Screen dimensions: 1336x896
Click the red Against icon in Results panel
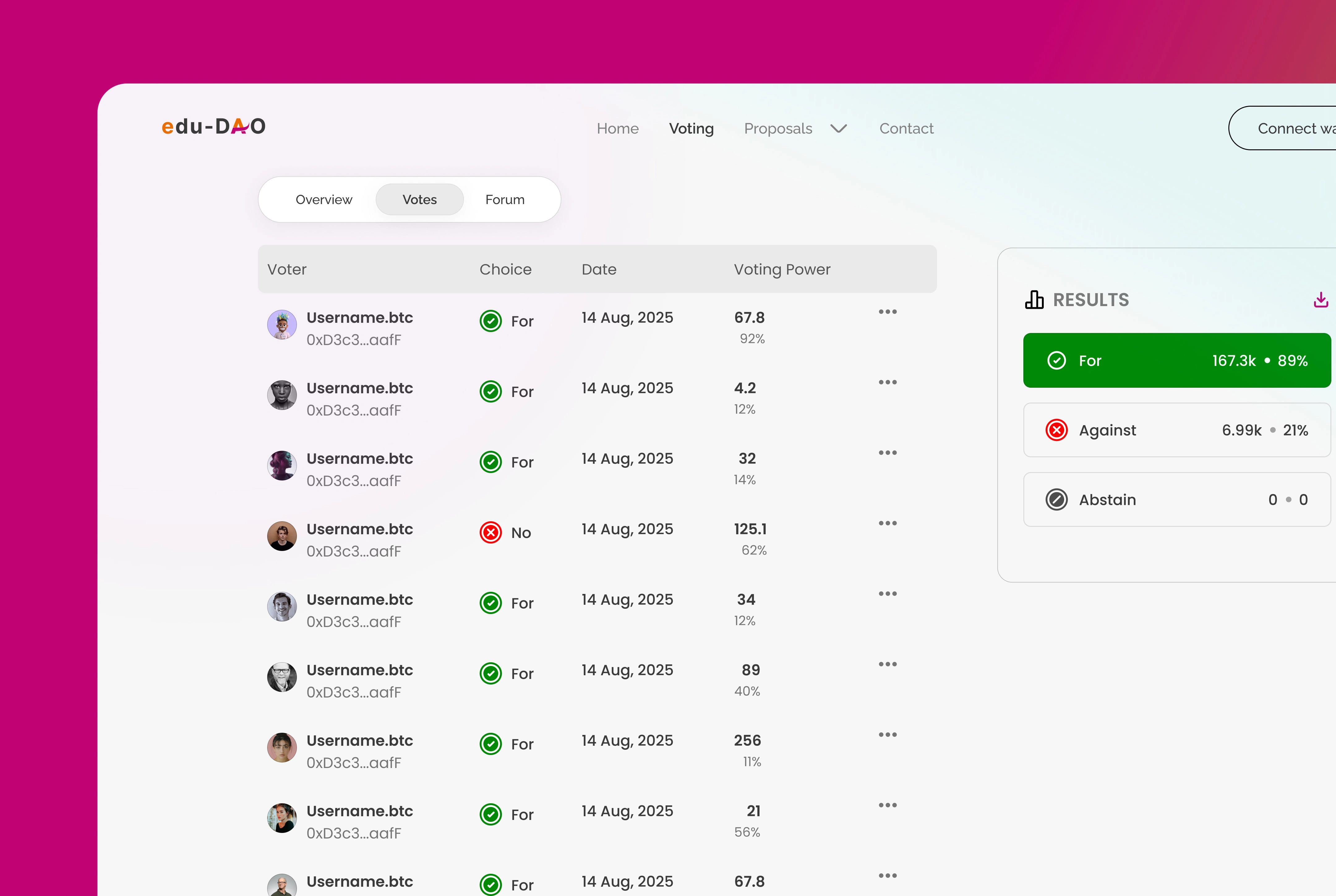(1056, 430)
